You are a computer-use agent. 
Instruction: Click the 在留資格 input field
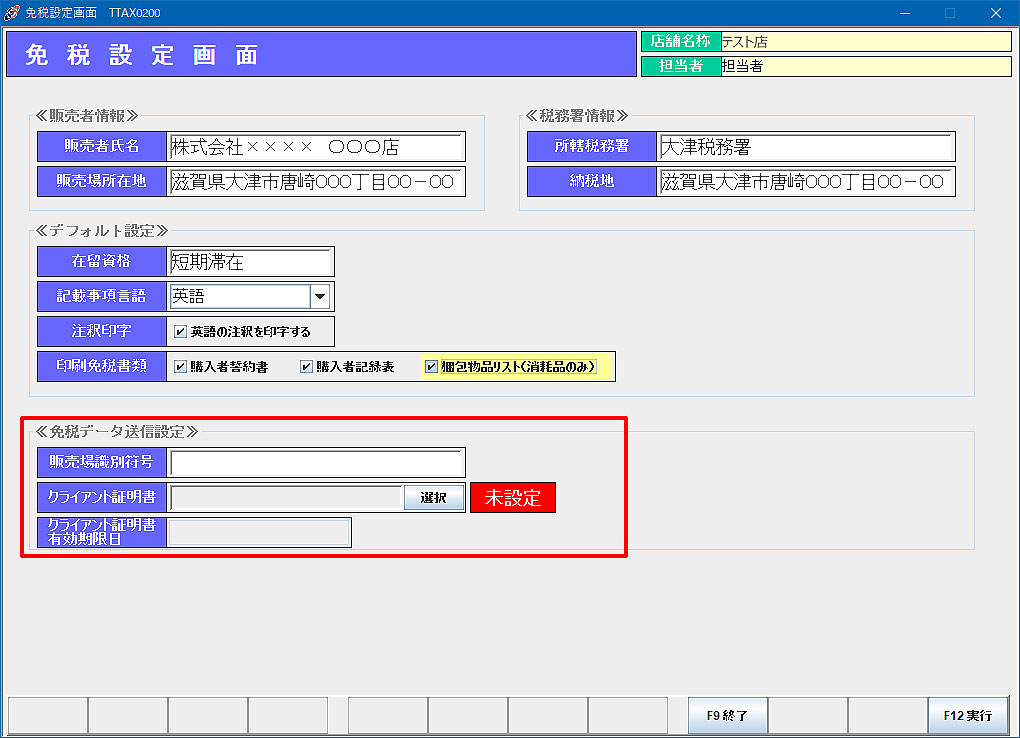point(250,262)
